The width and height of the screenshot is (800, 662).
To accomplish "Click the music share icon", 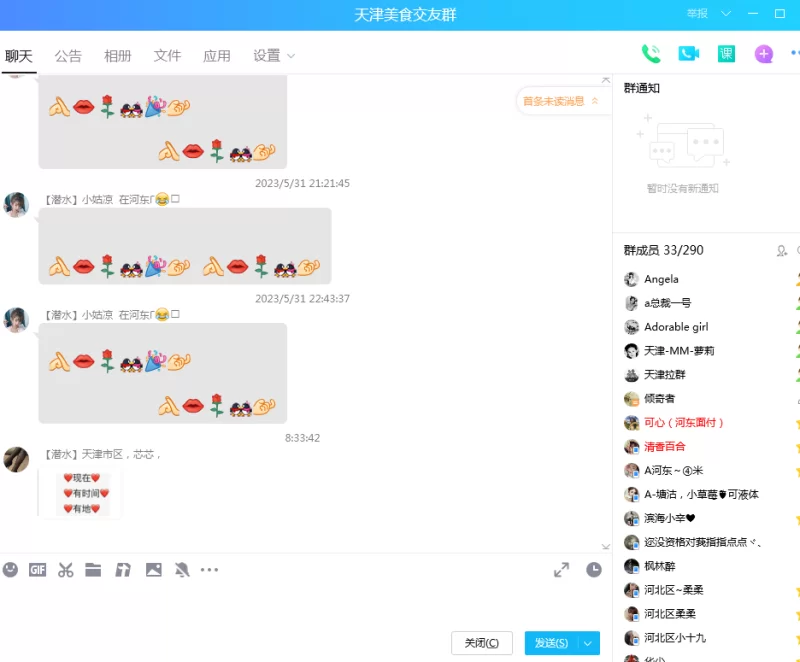I will pyautogui.click(x=123, y=570).
